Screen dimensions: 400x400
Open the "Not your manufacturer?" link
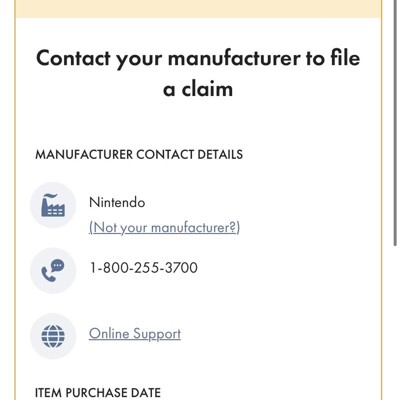tap(164, 228)
